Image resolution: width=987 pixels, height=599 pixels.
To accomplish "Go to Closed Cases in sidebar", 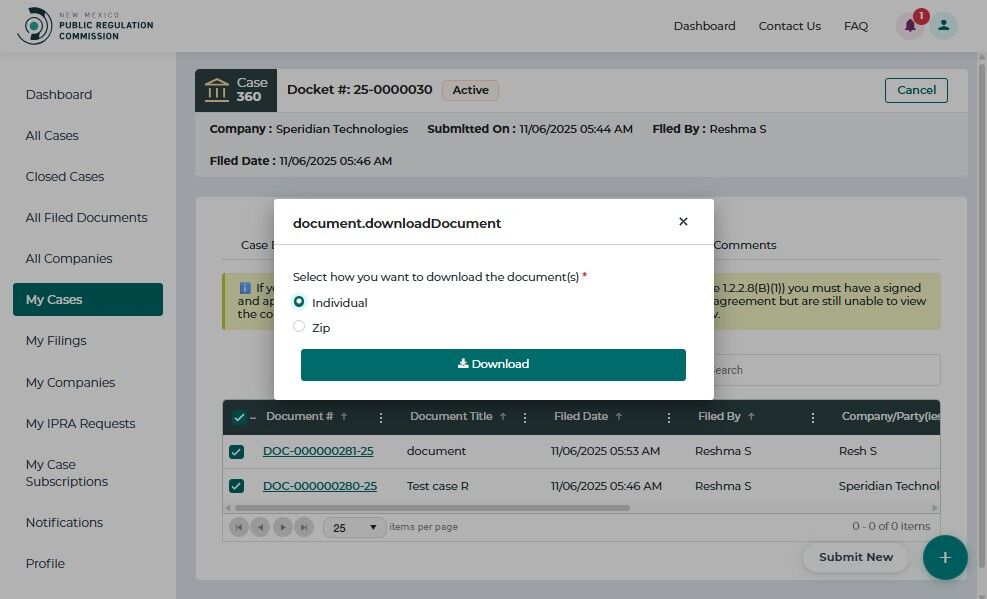I will (65, 176).
